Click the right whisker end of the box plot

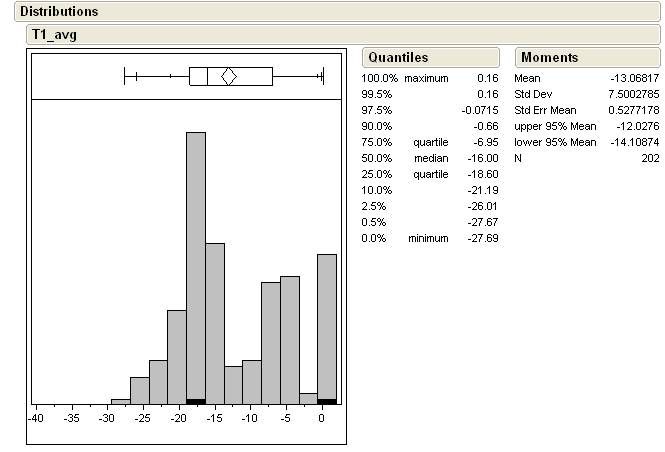[322, 76]
